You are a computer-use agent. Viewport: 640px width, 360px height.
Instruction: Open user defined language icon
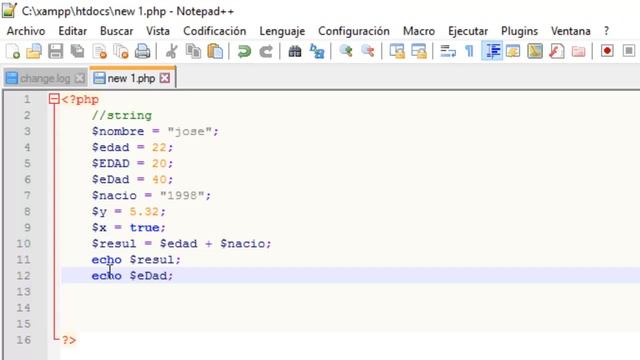pyautogui.click(x=513, y=51)
